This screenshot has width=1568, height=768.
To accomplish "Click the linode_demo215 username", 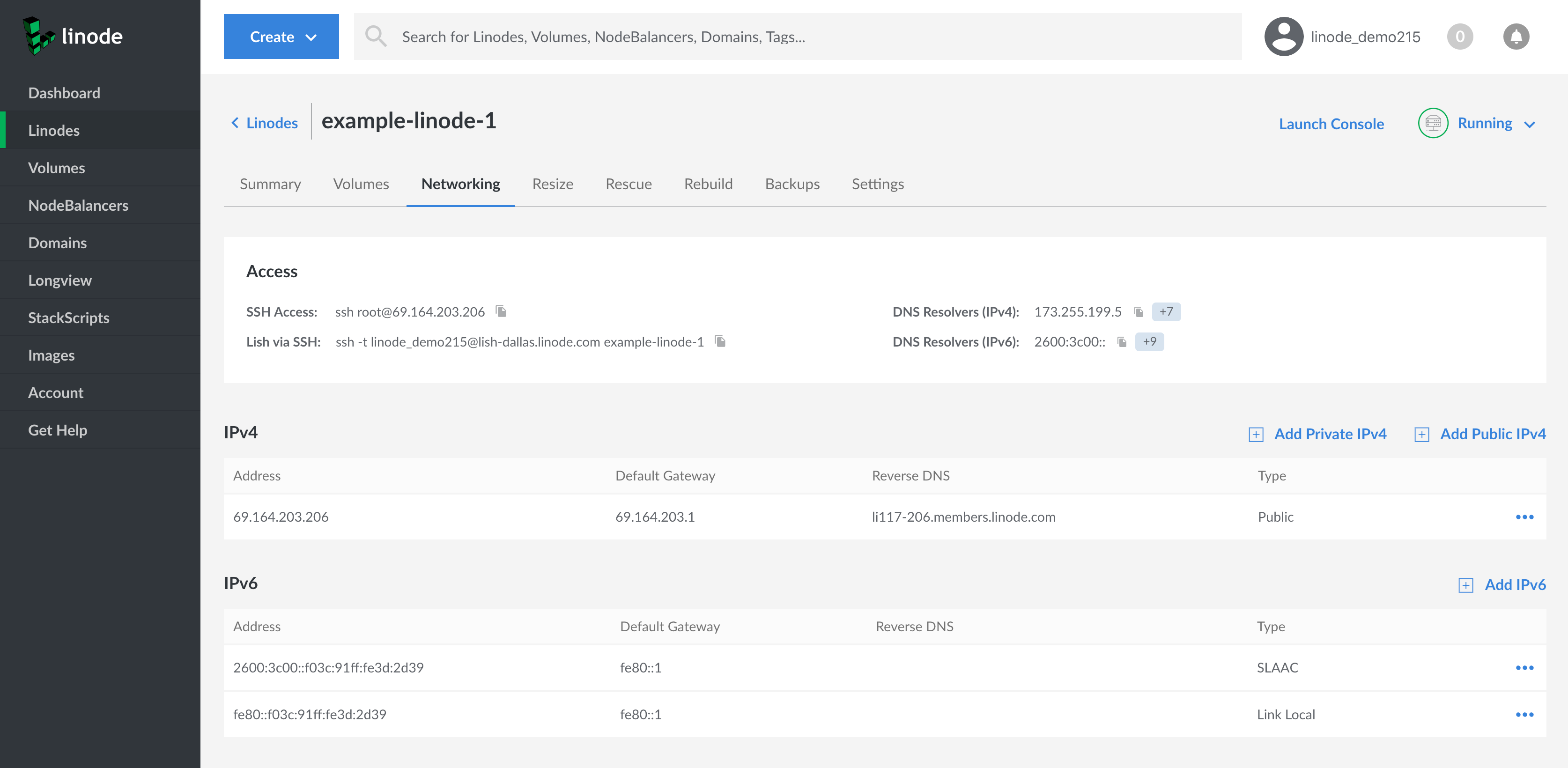I will (x=1365, y=37).
